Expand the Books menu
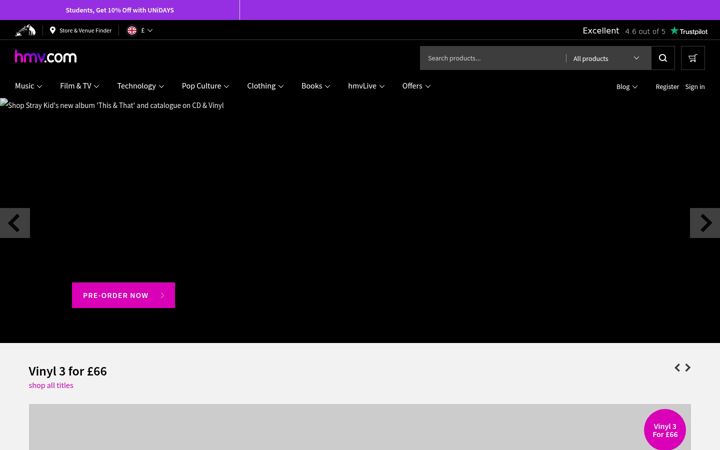720x450 pixels. 316,86
